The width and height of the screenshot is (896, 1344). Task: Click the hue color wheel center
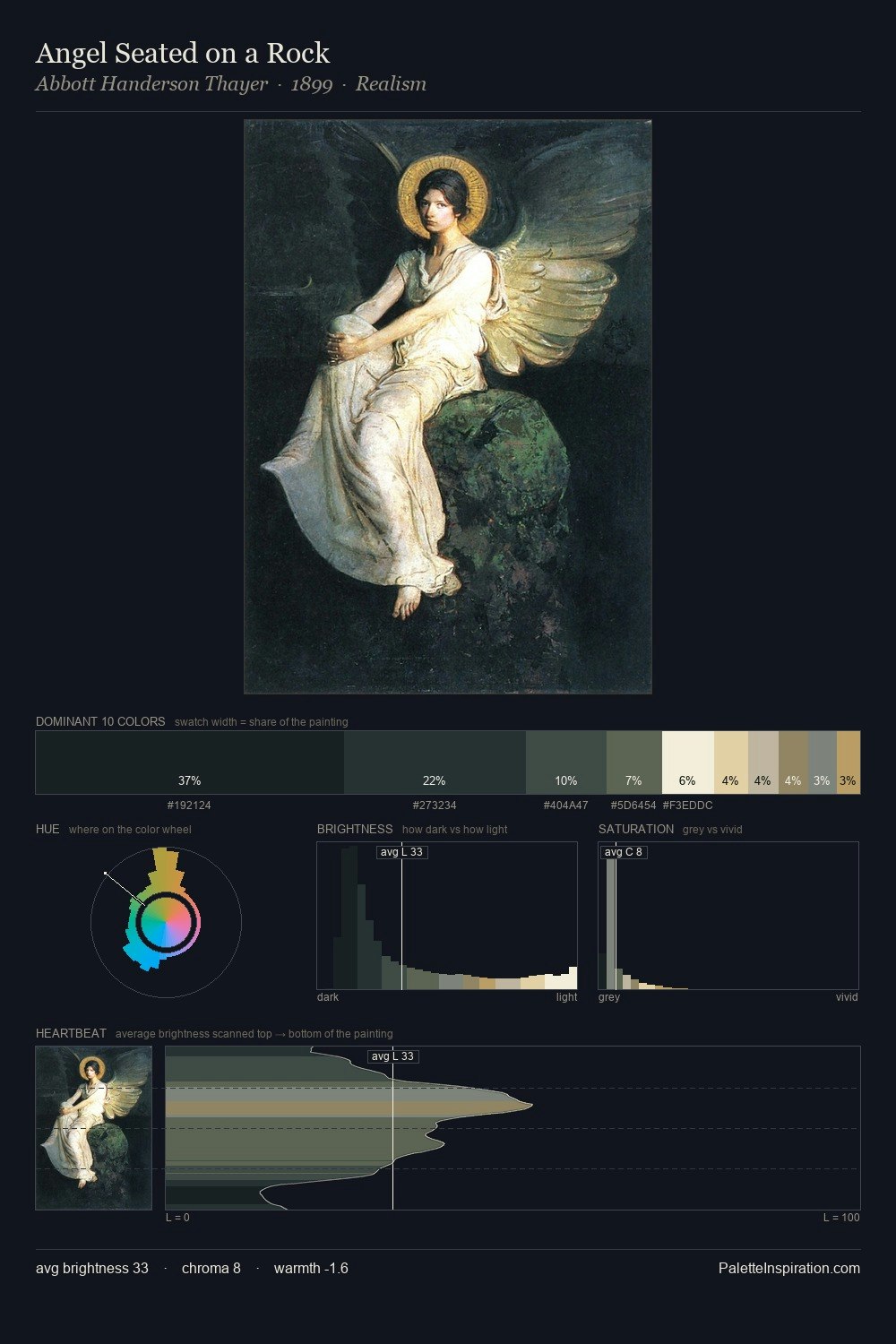point(166,922)
